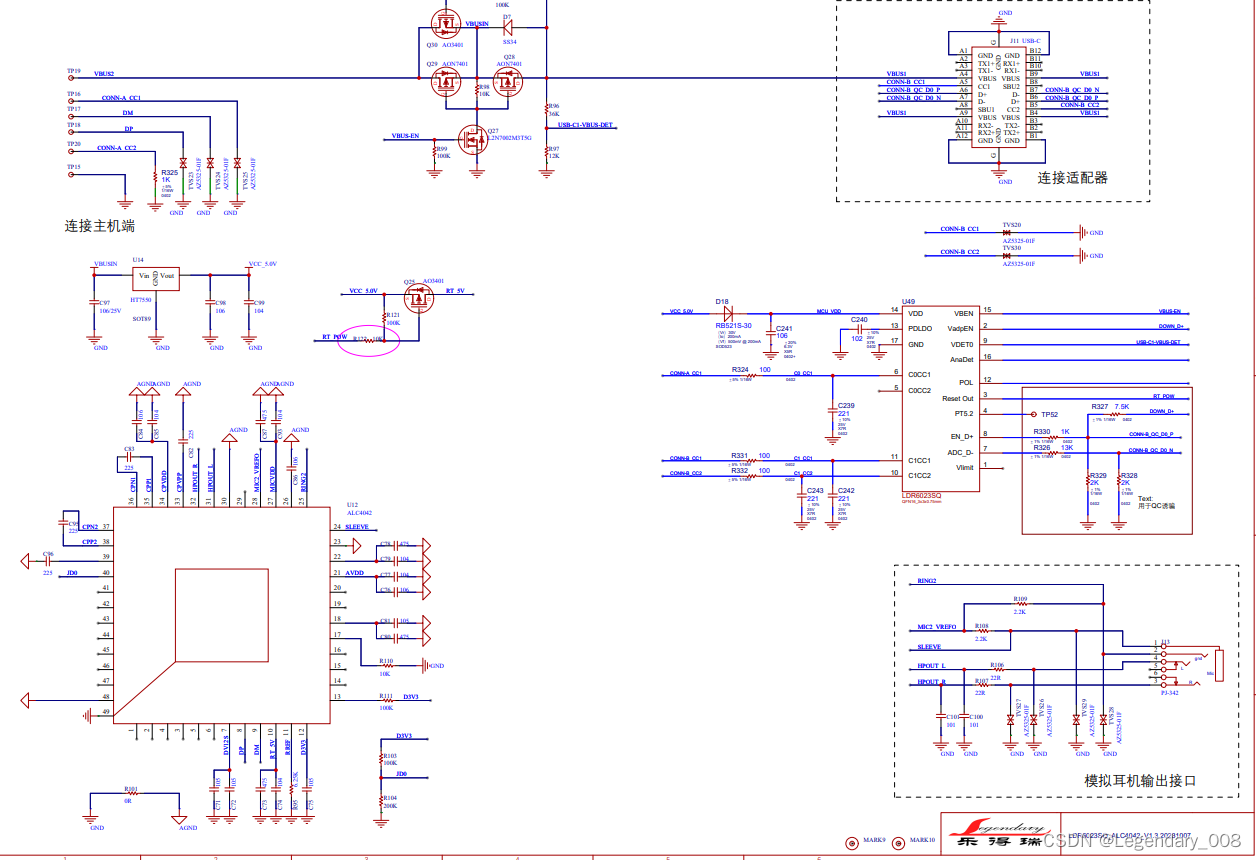Click the HPOUT_L label in headphone section

point(931,665)
